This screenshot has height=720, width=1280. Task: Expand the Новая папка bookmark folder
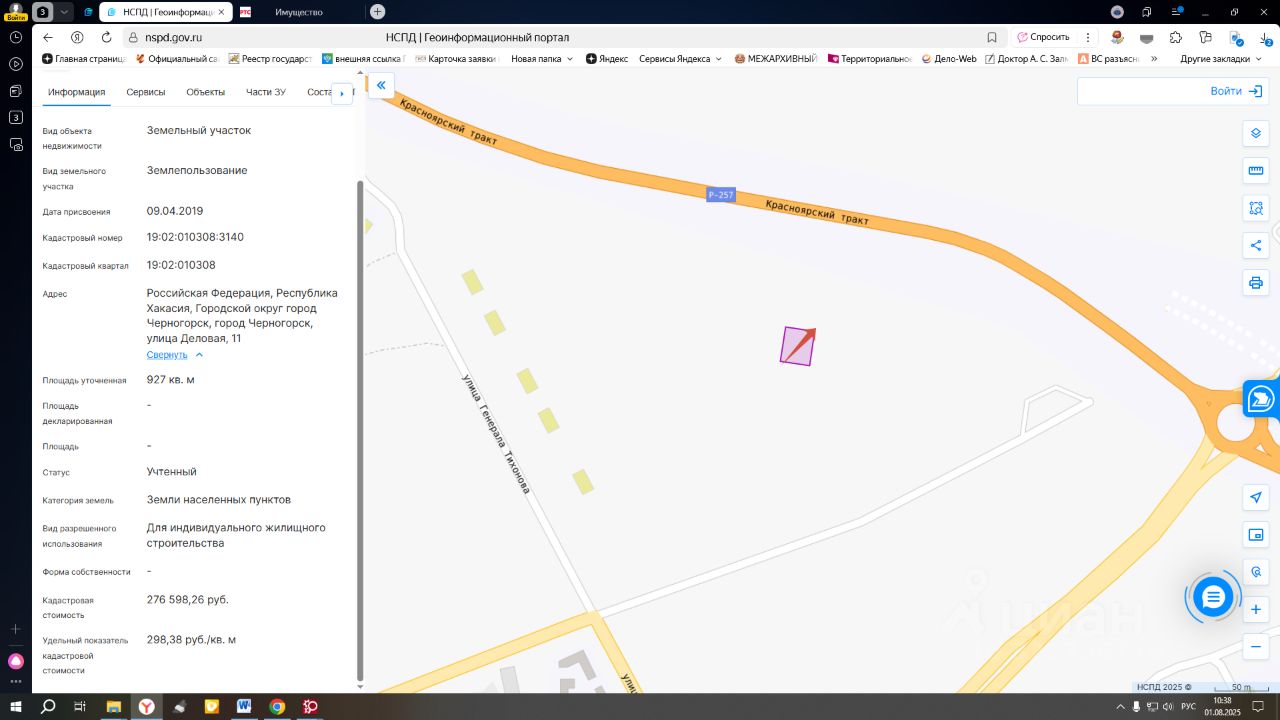tap(542, 59)
